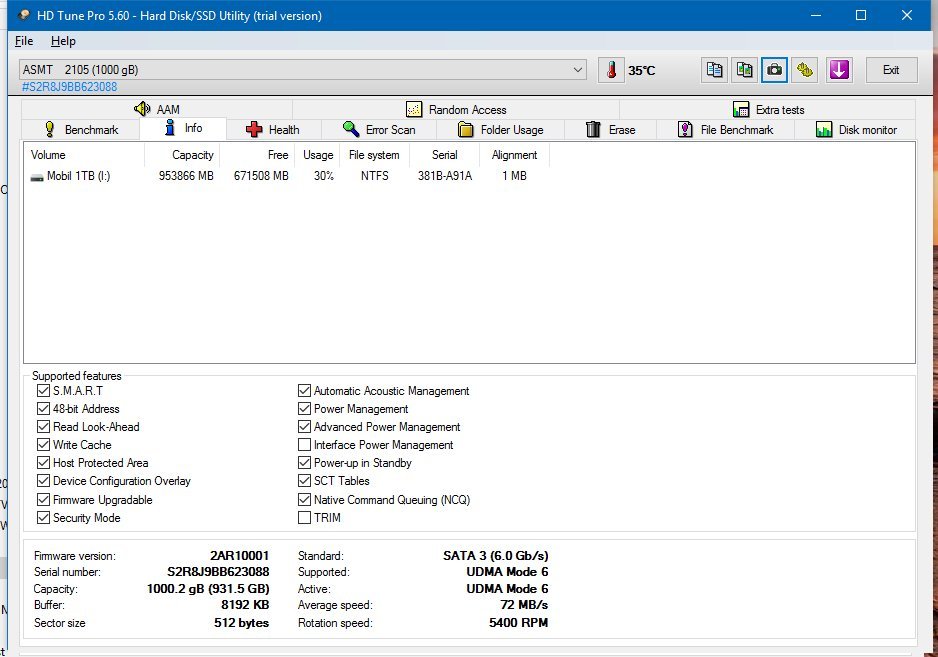Switch to the AAM tab

tap(157, 110)
